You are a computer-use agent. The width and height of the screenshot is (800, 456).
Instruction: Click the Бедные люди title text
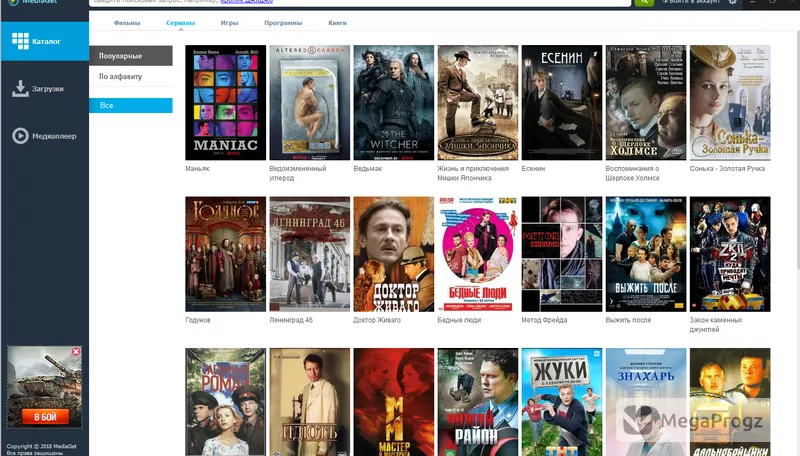click(459, 320)
